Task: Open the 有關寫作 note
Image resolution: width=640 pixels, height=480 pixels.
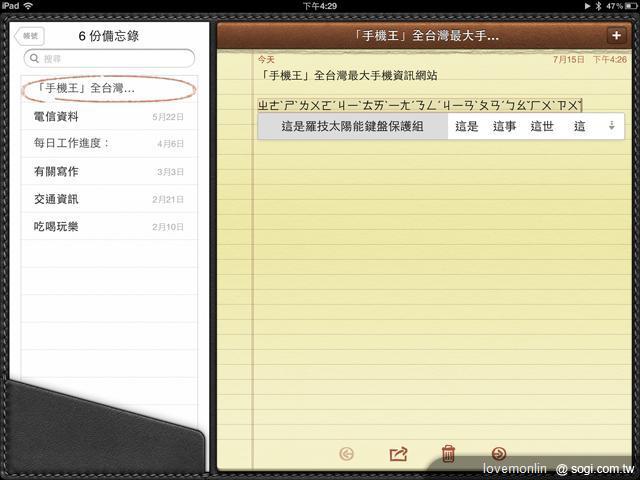Action: tap(109, 171)
